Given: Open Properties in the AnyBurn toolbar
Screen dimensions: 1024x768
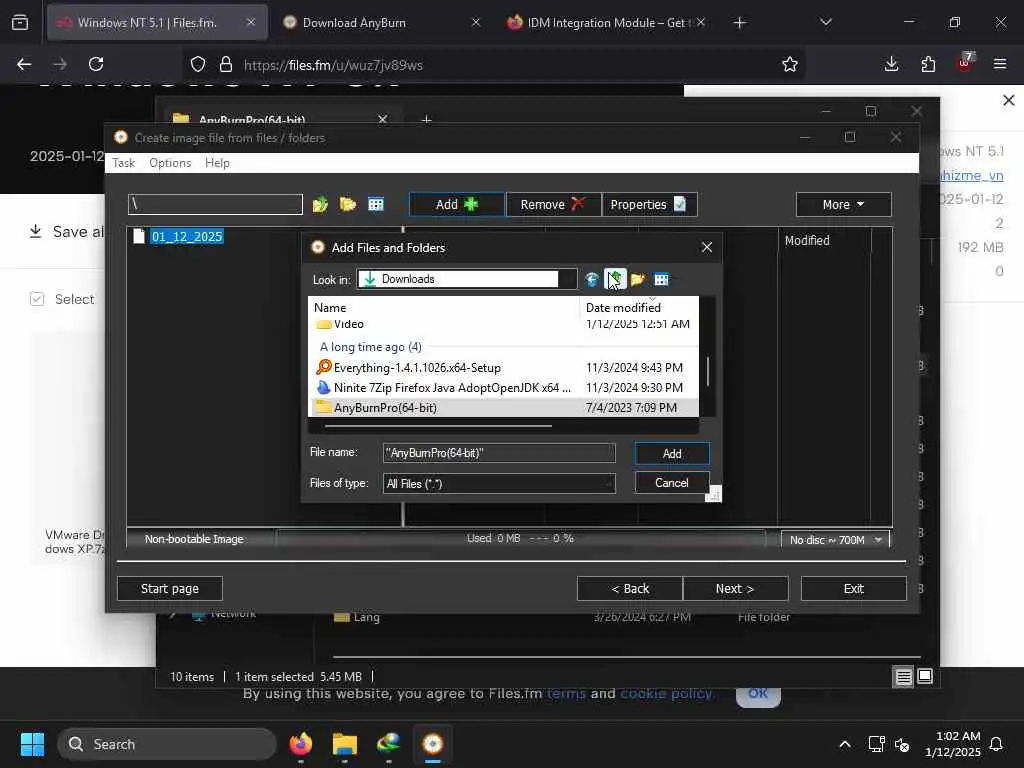Looking at the screenshot, I should (649, 204).
